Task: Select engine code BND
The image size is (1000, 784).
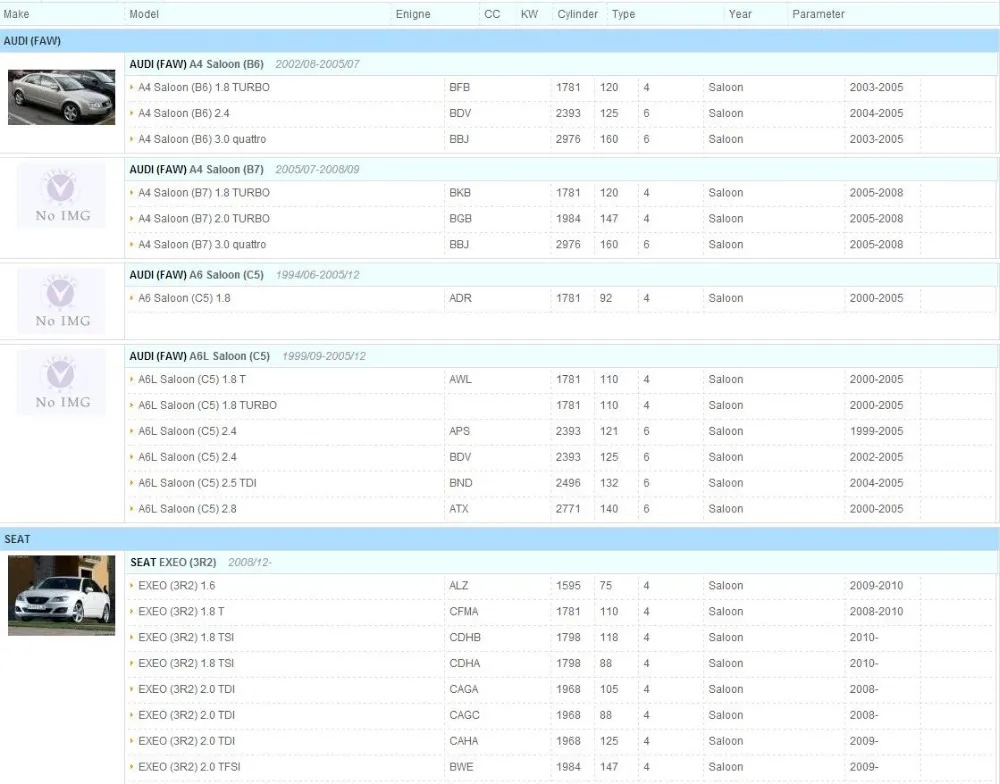Action: point(460,483)
